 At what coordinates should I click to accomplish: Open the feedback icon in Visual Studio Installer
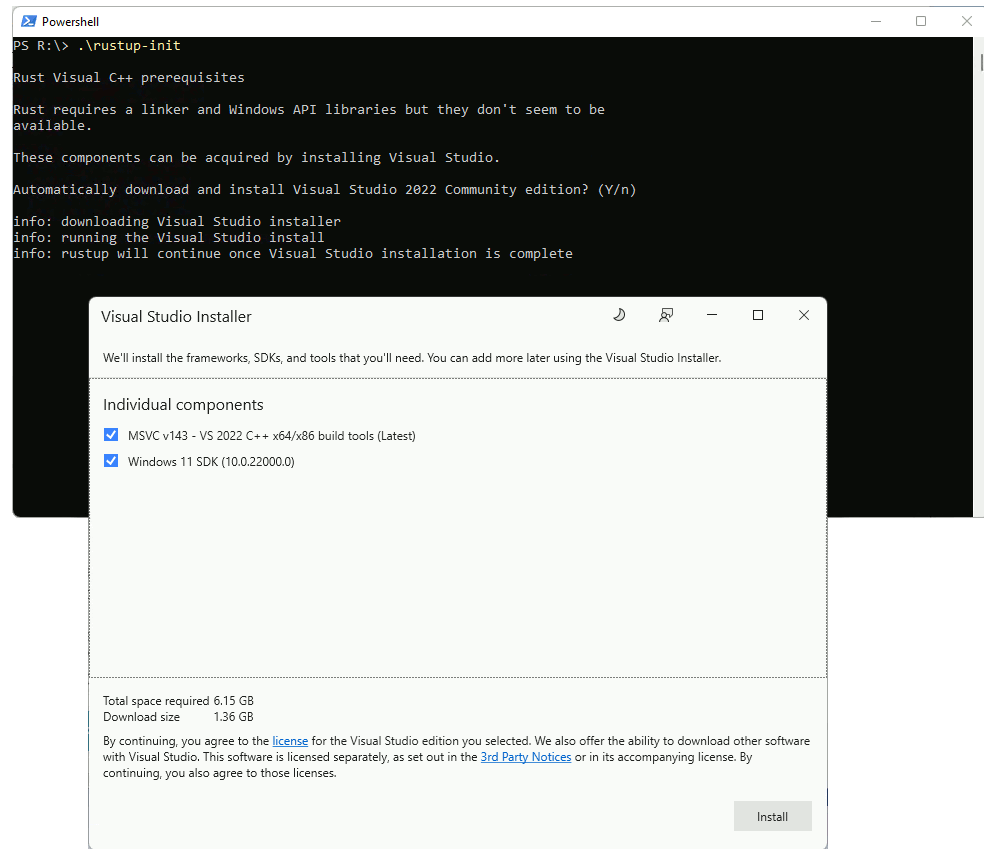pyautogui.click(x=666, y=315)
